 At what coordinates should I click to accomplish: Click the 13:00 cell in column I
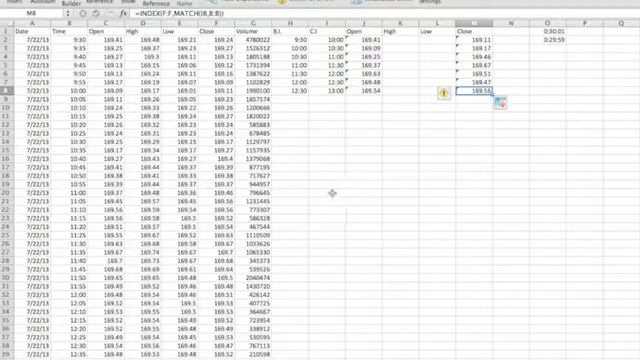[x=327, y=91]
